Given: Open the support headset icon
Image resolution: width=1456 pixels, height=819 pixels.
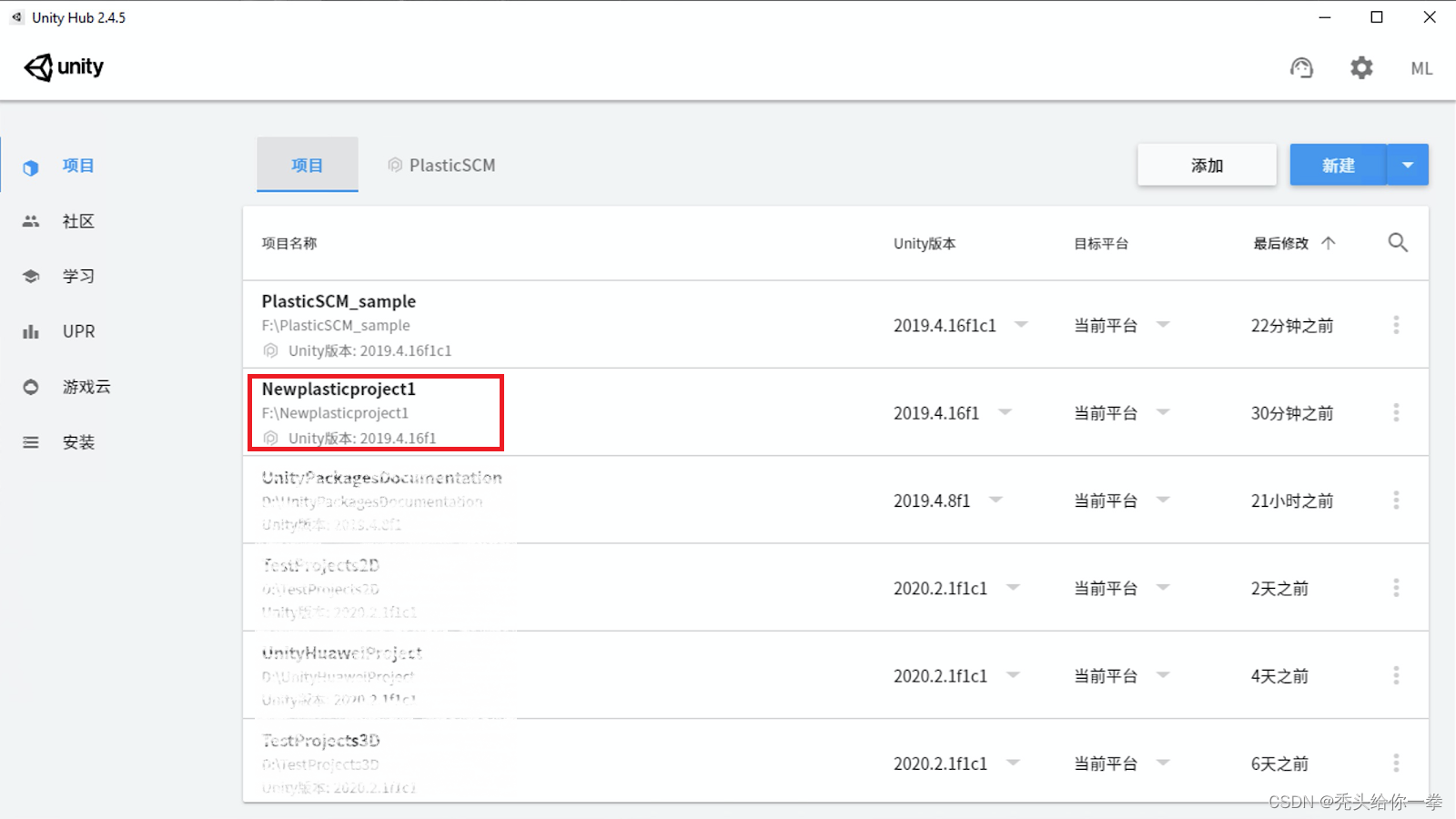Looking at the screenshot, I should [x=1301, y=68].
